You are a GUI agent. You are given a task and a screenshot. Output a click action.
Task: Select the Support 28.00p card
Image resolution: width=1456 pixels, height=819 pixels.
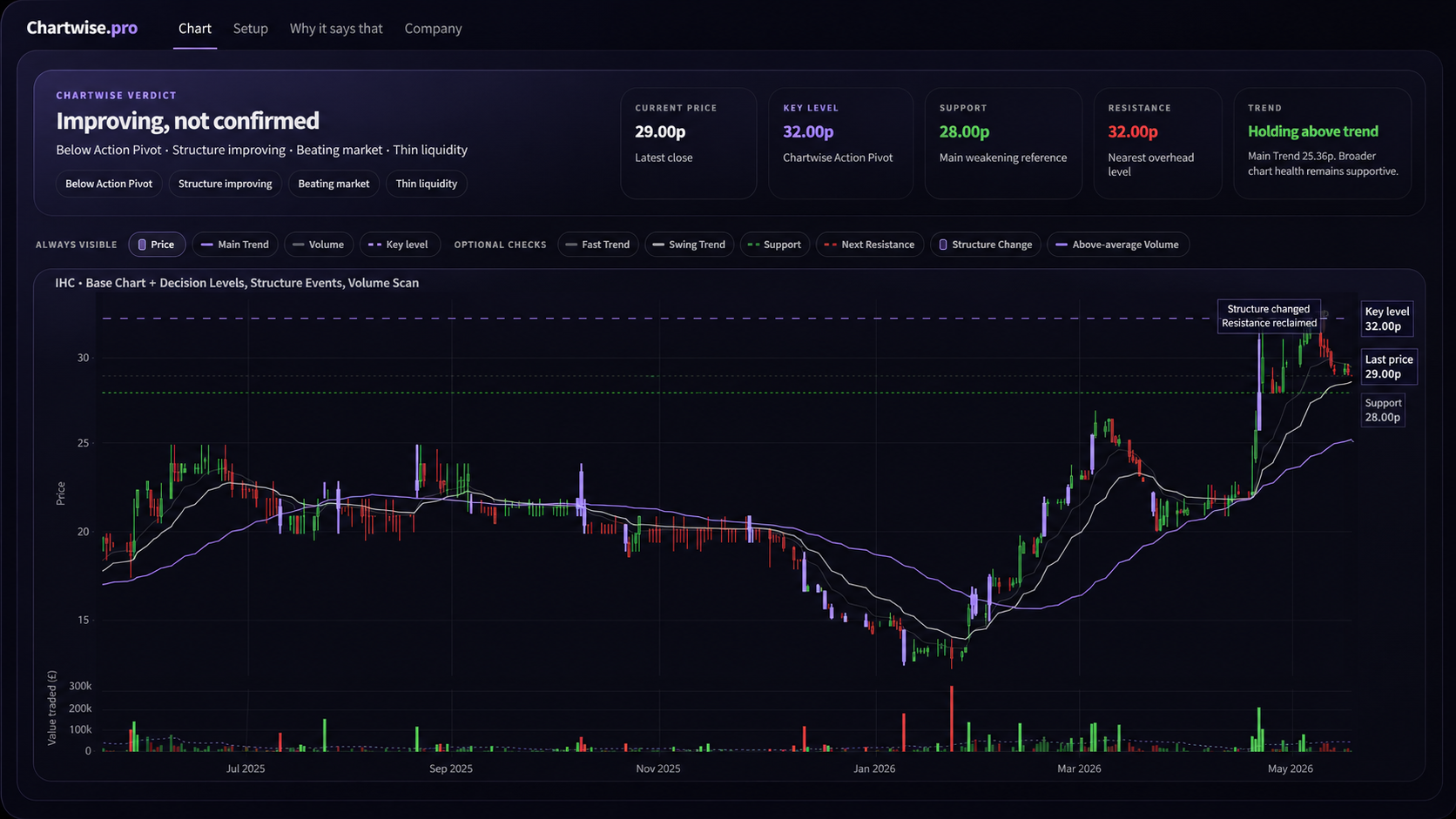[1003, 144]
